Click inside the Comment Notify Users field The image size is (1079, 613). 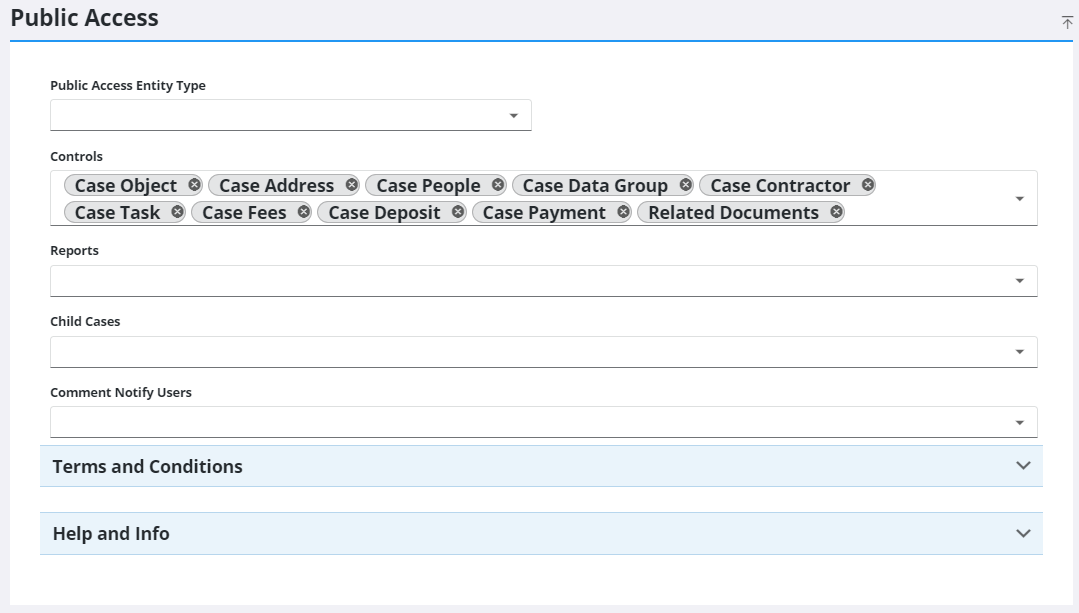pyautogui.click(x=500, y=422)
